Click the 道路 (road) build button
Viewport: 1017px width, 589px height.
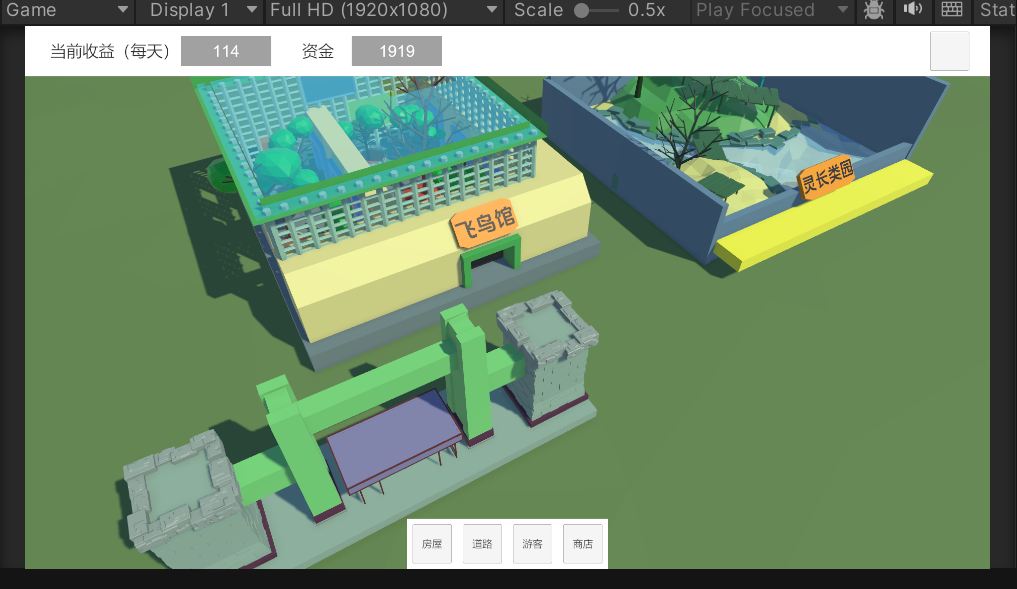click(x=482, y=544)
